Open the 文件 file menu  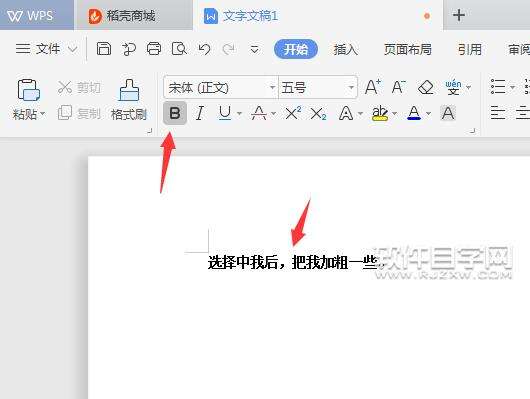tap(47, 49)
